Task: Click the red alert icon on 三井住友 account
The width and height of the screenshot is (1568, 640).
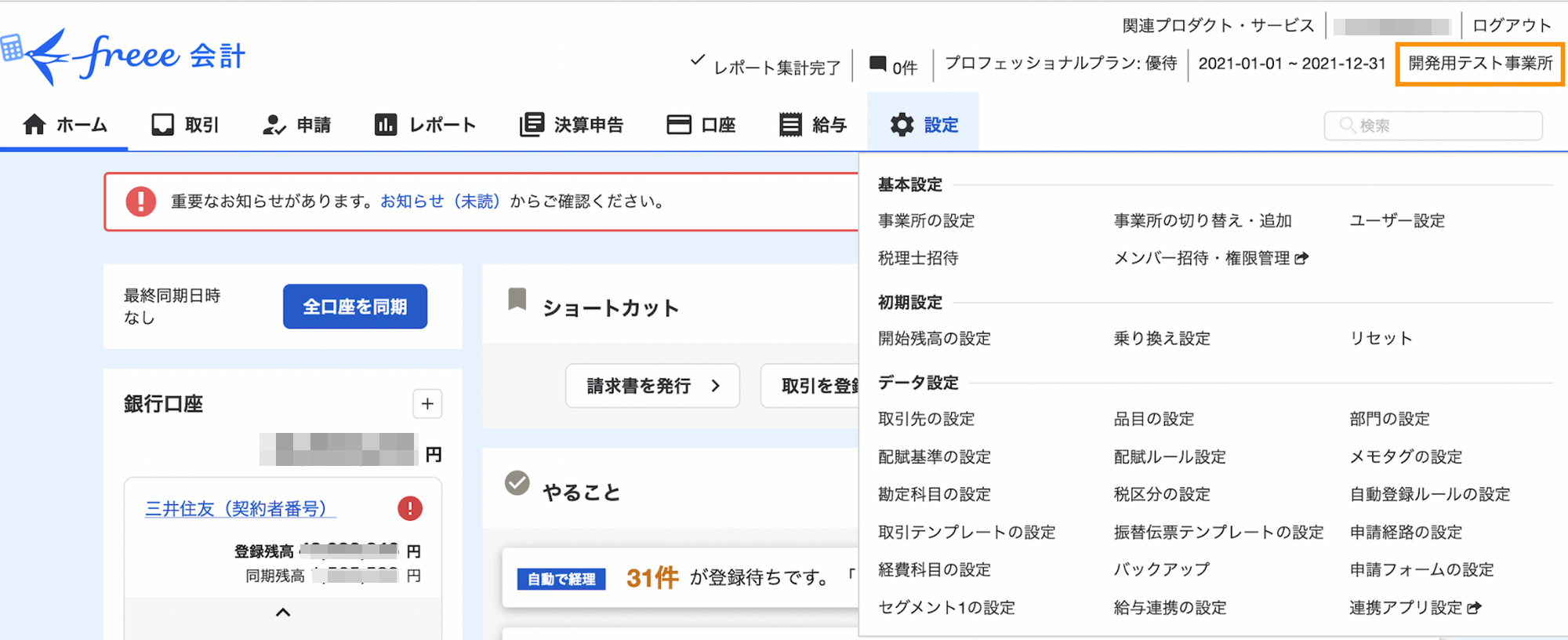Action: click(409, 508)
